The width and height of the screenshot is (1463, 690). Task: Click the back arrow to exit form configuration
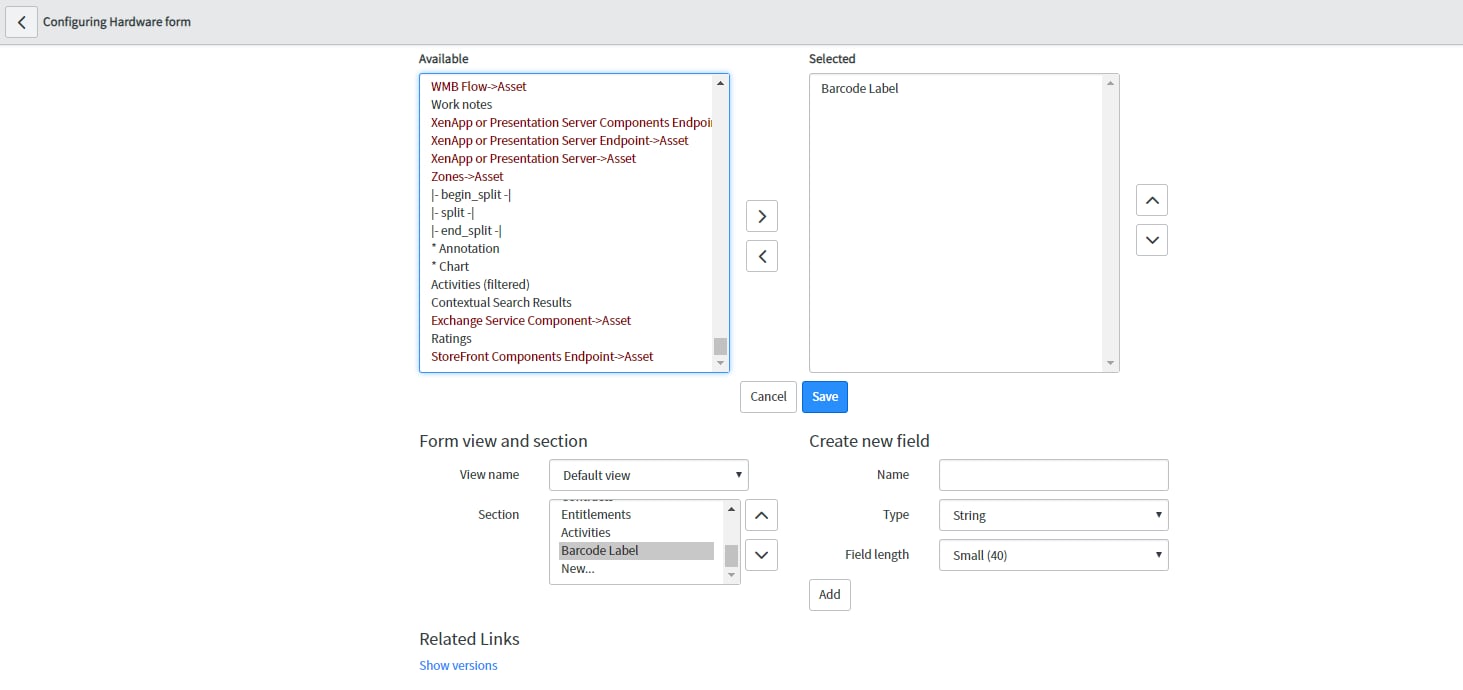pyautogui.click(x=21, y=21)
